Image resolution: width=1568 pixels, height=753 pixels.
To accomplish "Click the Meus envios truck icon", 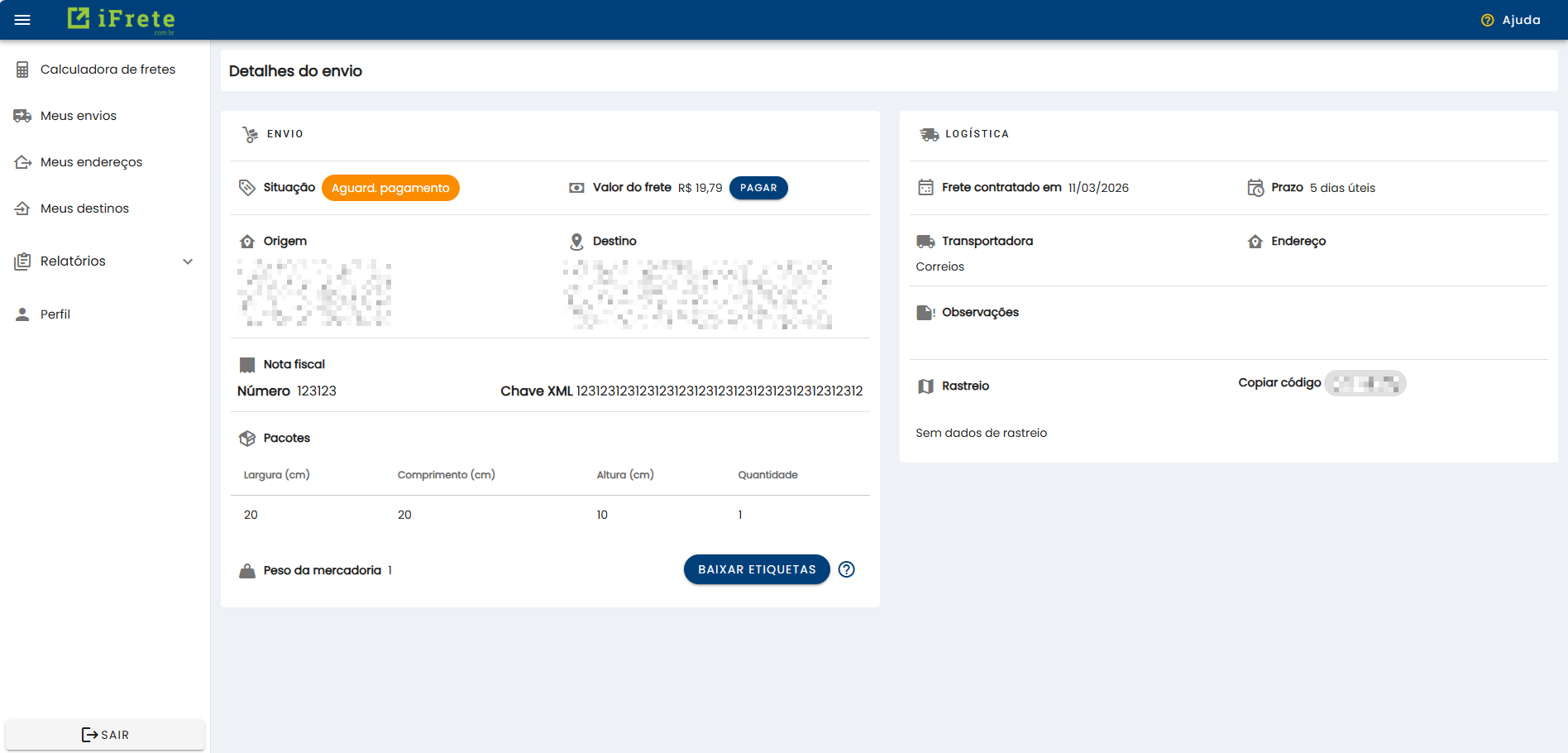I will point(22,115).
